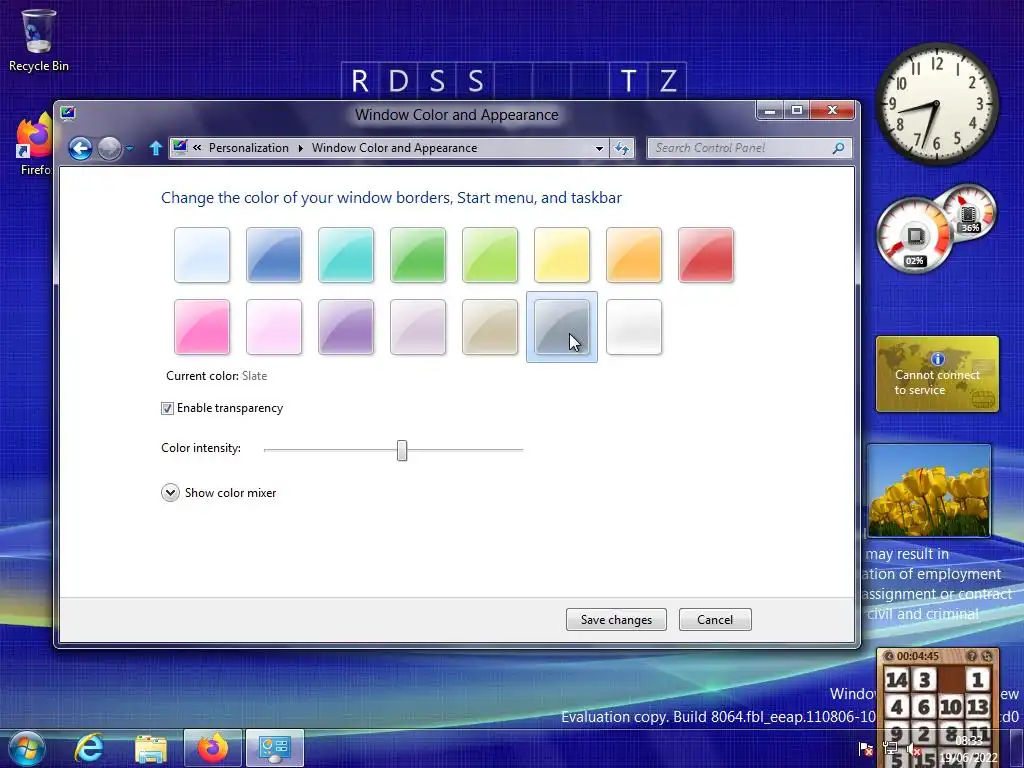Adjust the Color intensity slider handle
This screenshot has height=768, width=1024.
(x=402, y=450)
